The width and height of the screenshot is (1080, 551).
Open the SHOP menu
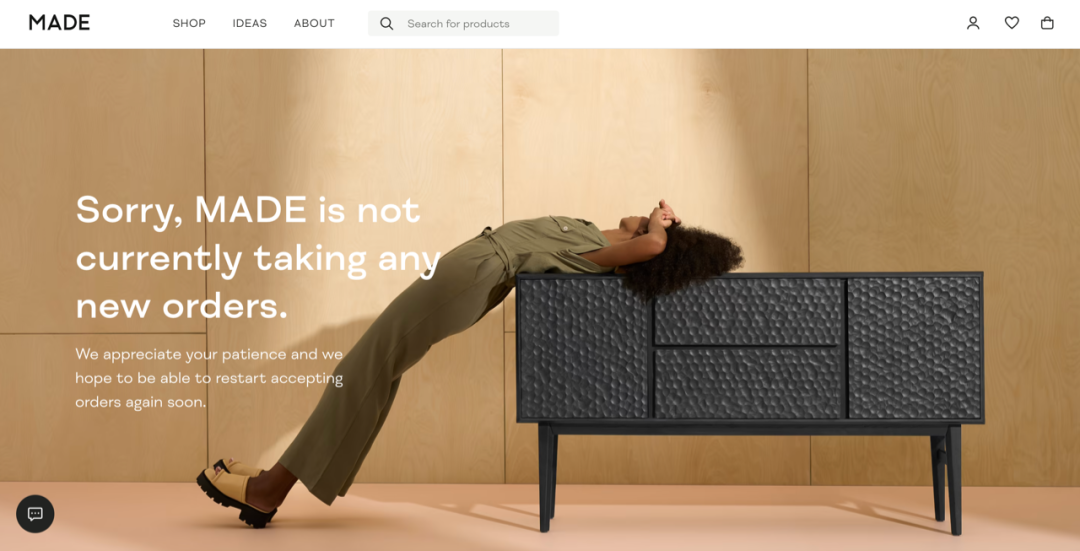click(x=189, y=23)
